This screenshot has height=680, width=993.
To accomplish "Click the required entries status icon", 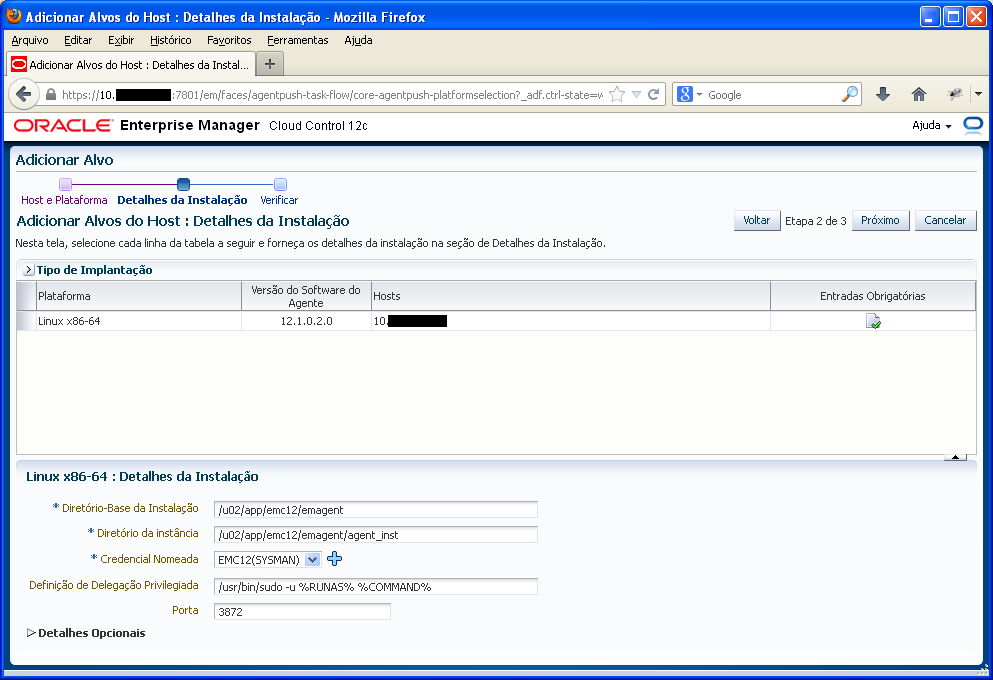I will pyautogui.click(x=873, y=321).
